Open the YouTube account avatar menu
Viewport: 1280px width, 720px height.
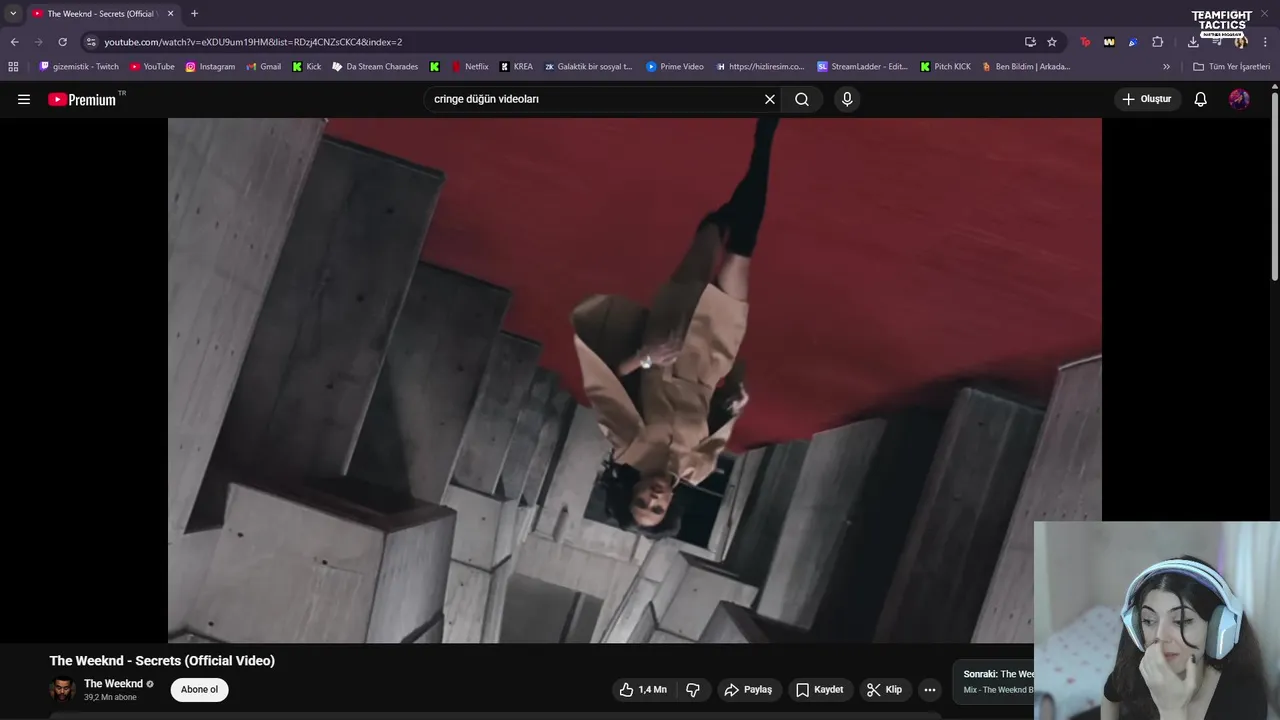pos(1239,99)
